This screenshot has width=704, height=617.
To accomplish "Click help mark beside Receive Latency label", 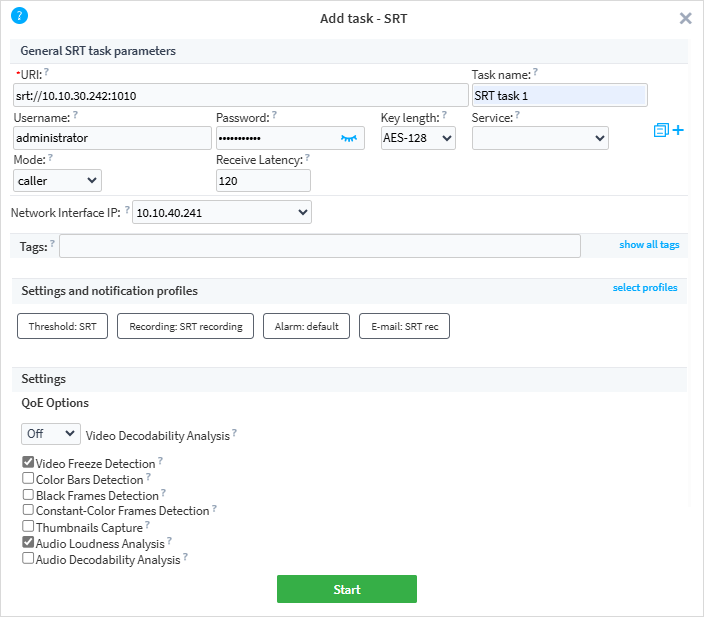I will 308,158.
